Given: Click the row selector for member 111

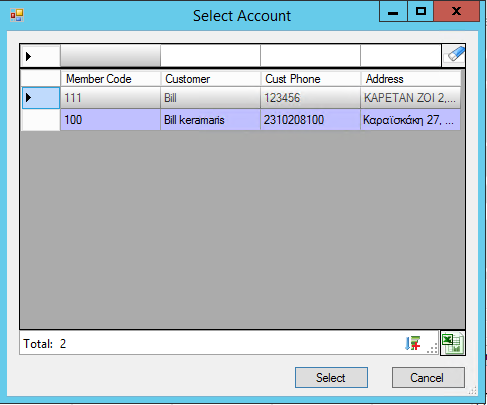Looking at the screenshot, I should [x=41, y=98].
